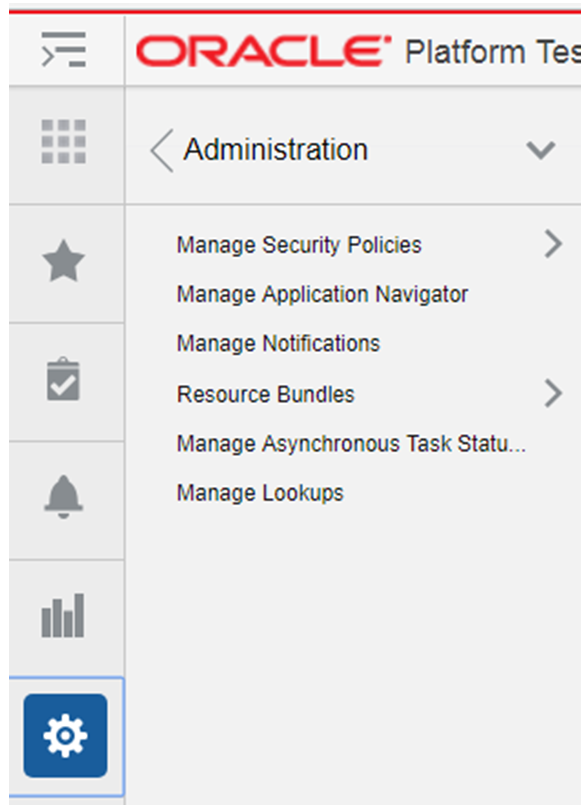Open Manage Notifications
The height and width of the screenshot is (809, 586).
point(280,343)
